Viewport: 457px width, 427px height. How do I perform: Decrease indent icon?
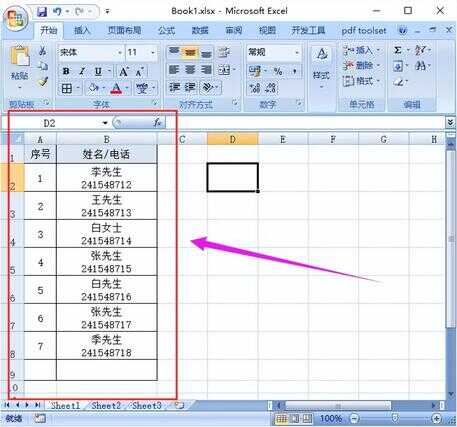point(174,88)
